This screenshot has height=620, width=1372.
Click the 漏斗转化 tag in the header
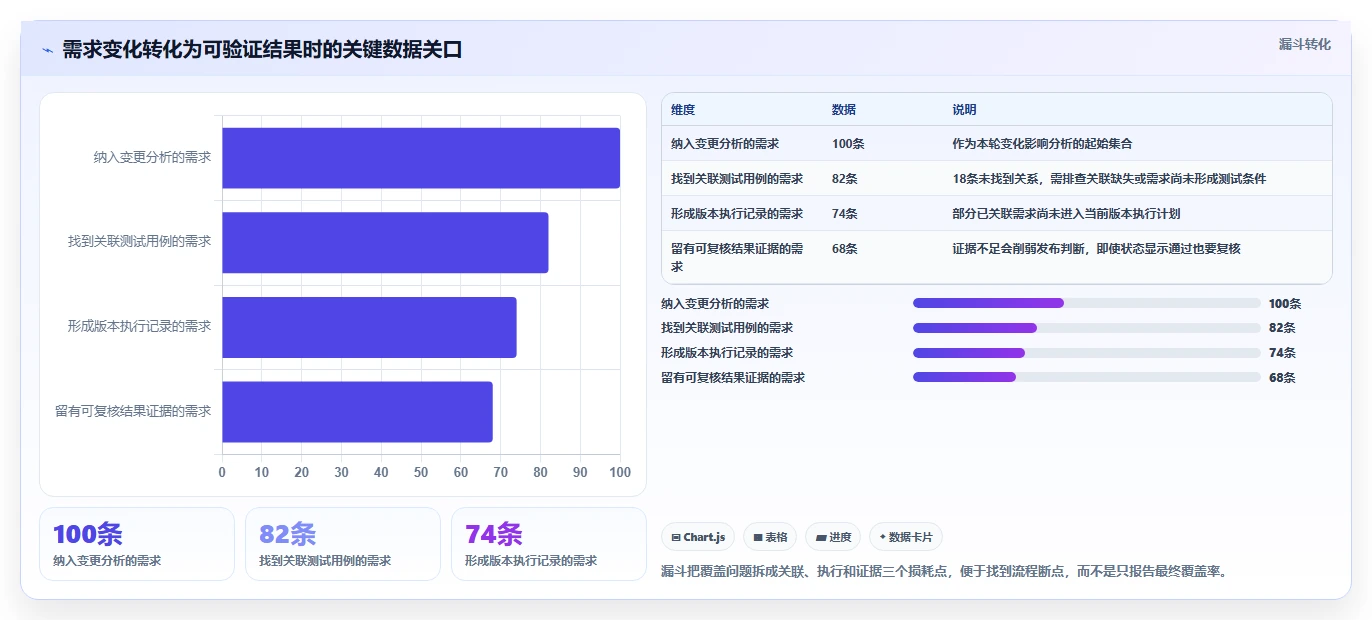(x=1305, y=44)
